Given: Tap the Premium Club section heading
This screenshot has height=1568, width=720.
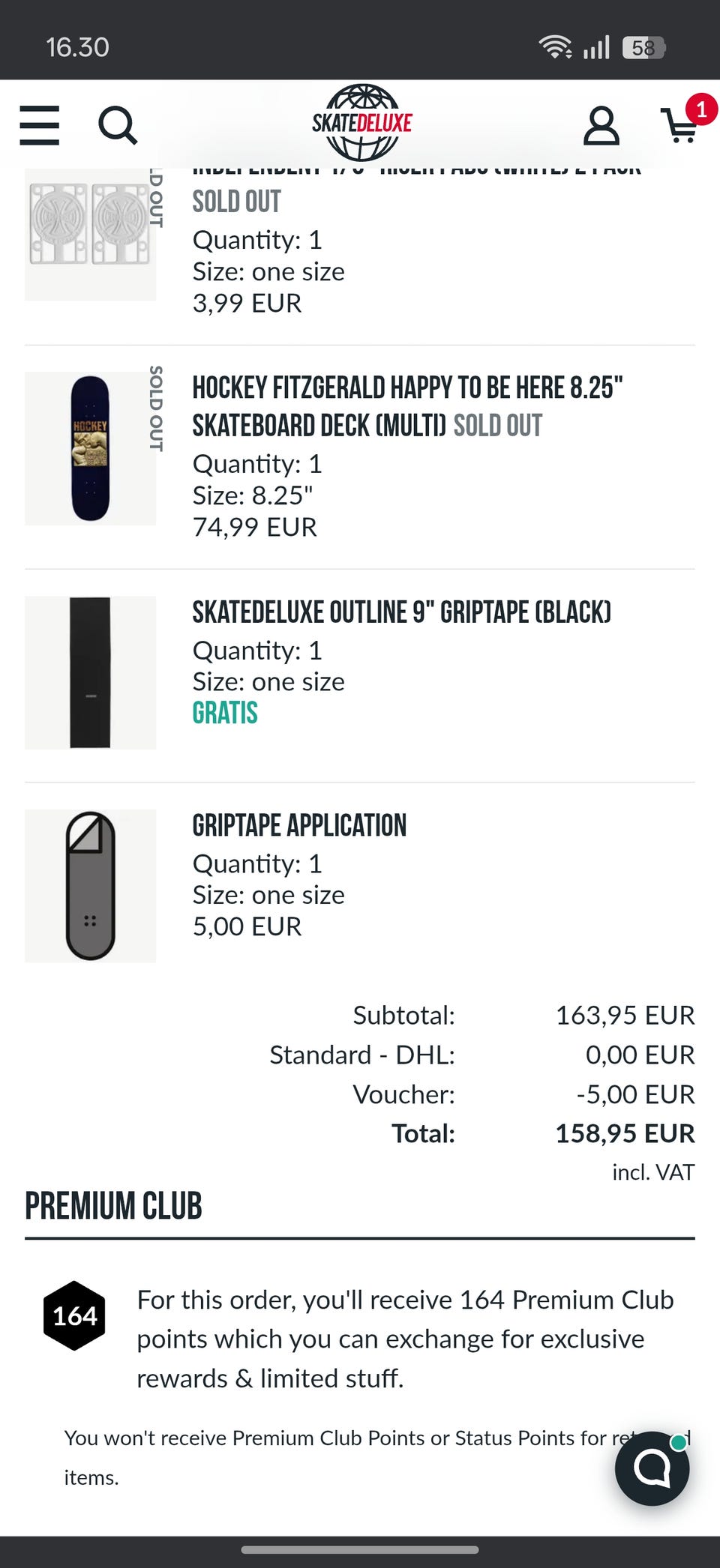Looking at the screenshot, I should pyautogui.click(x=113, y=1206).
